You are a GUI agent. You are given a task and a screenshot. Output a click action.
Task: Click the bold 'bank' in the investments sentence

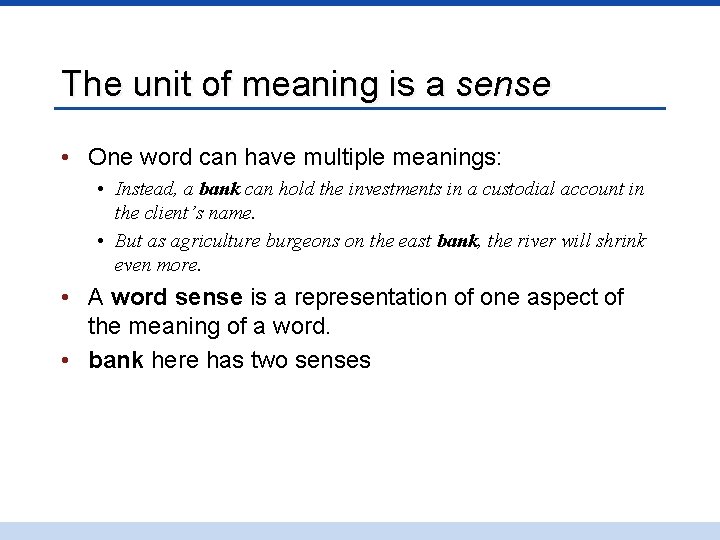pos(219,189)
